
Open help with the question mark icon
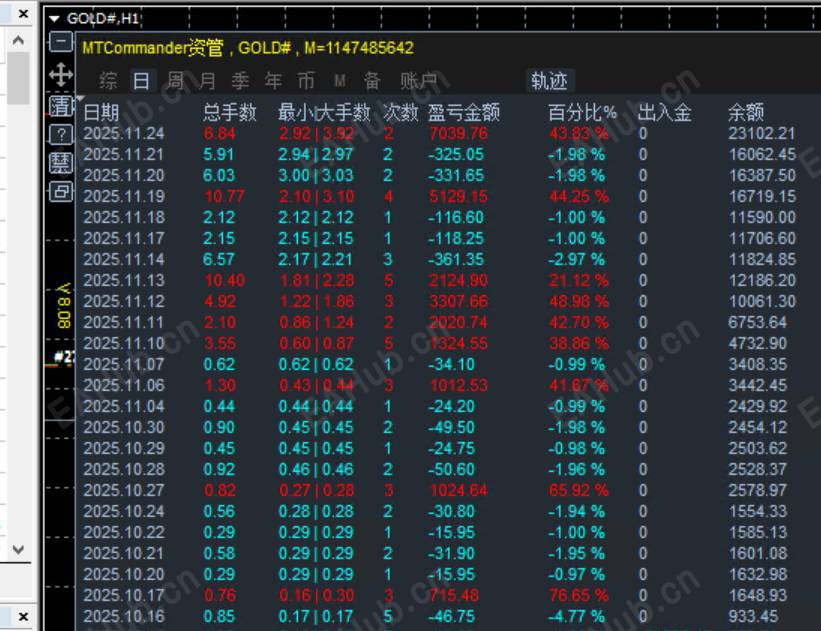tap(61, 135)
